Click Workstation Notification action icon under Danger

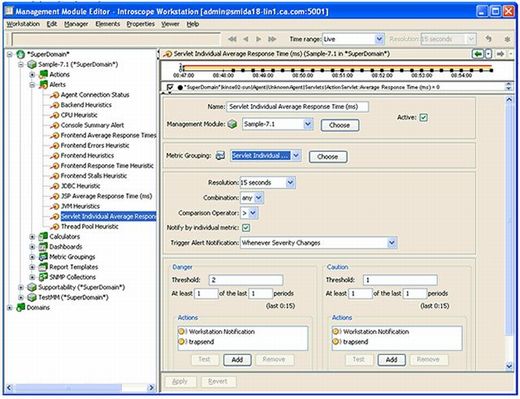[x=182, y=332]
